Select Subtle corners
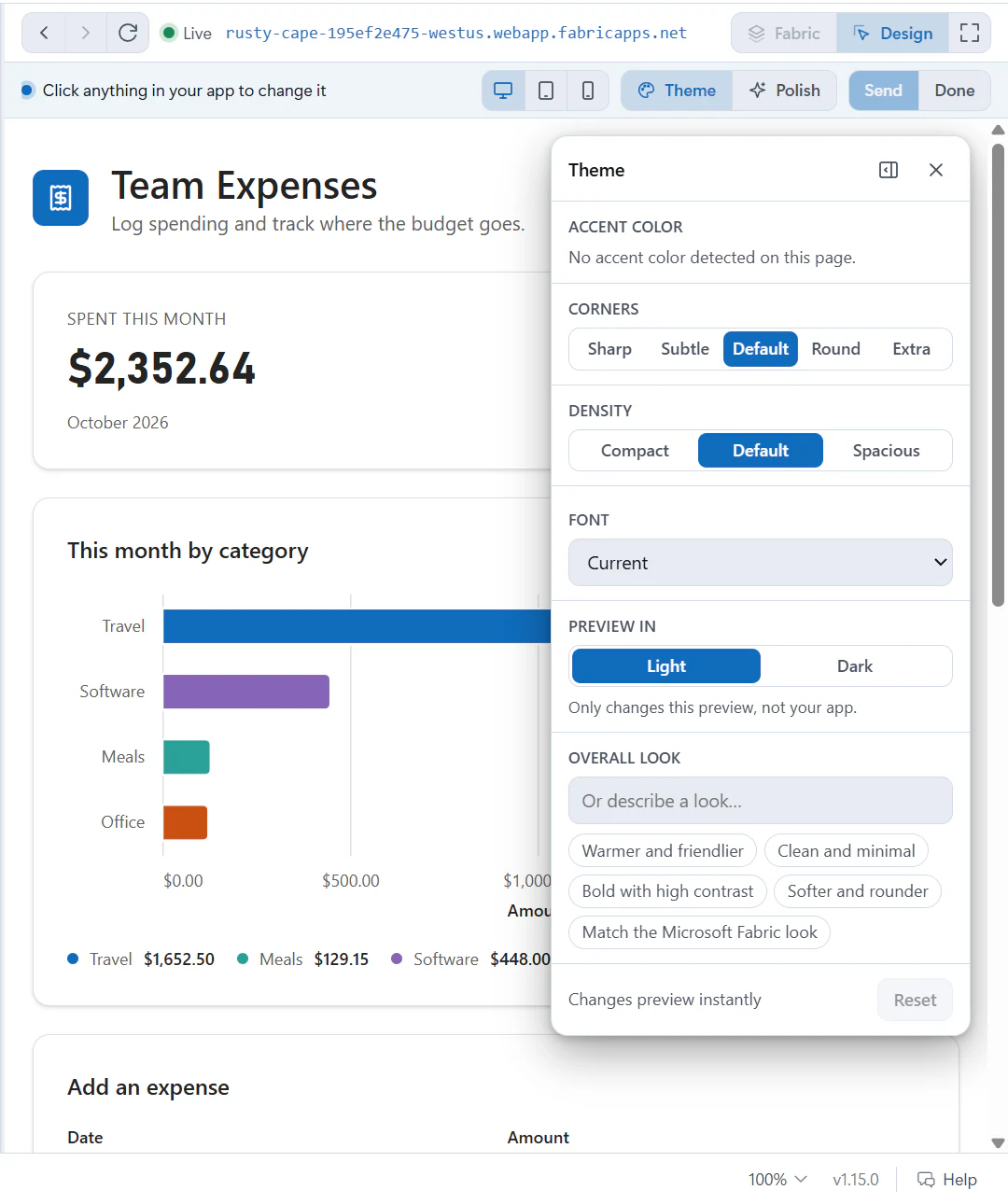The width and height of the screenshot is (1008, 1204). coord(685,349)
